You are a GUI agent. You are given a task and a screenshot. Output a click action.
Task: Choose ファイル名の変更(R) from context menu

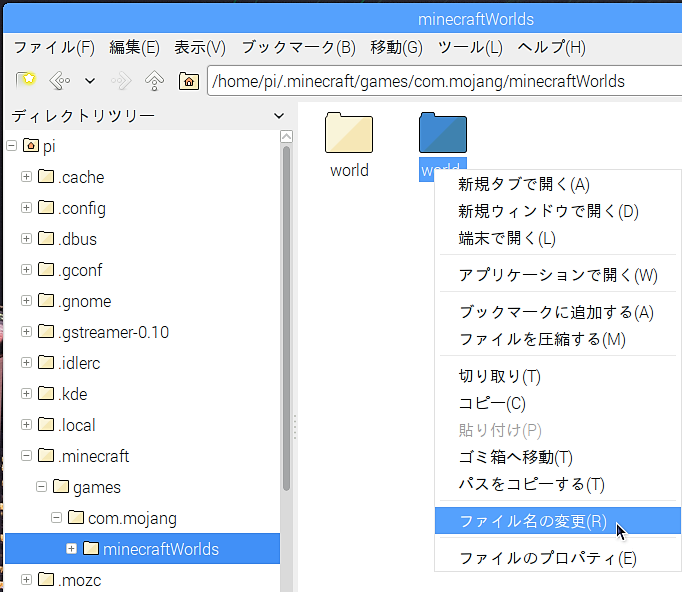click(x=532, y=521)
